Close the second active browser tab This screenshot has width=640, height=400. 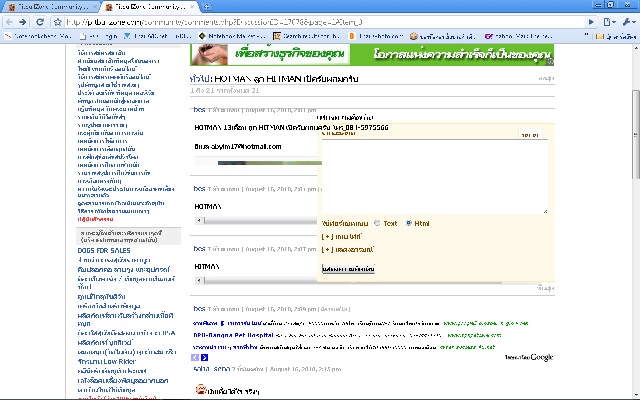click(x=193, y=7)
